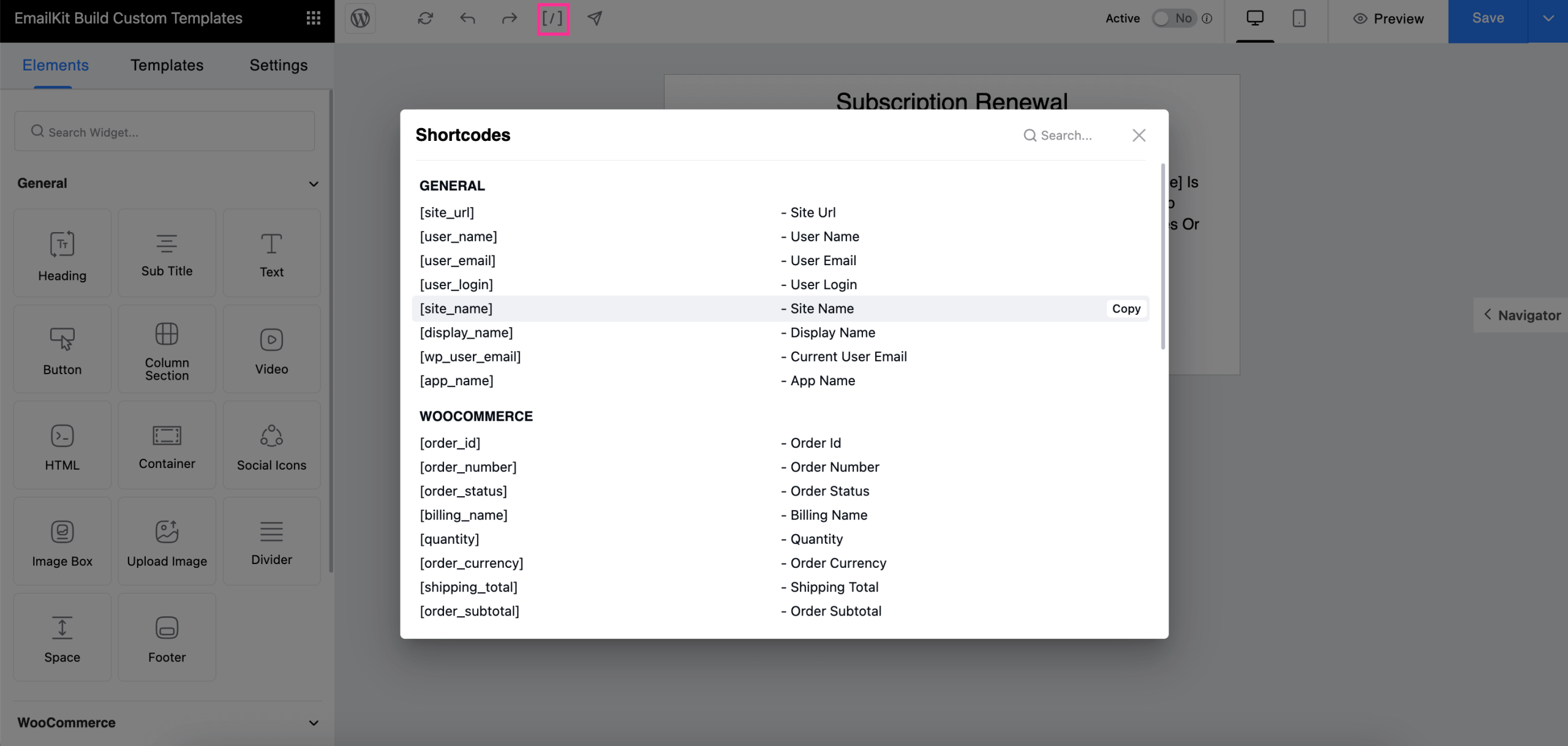Close the Shortcodes dialog
Screen dimensions: 1568x746
click(x=1139, y=135)
